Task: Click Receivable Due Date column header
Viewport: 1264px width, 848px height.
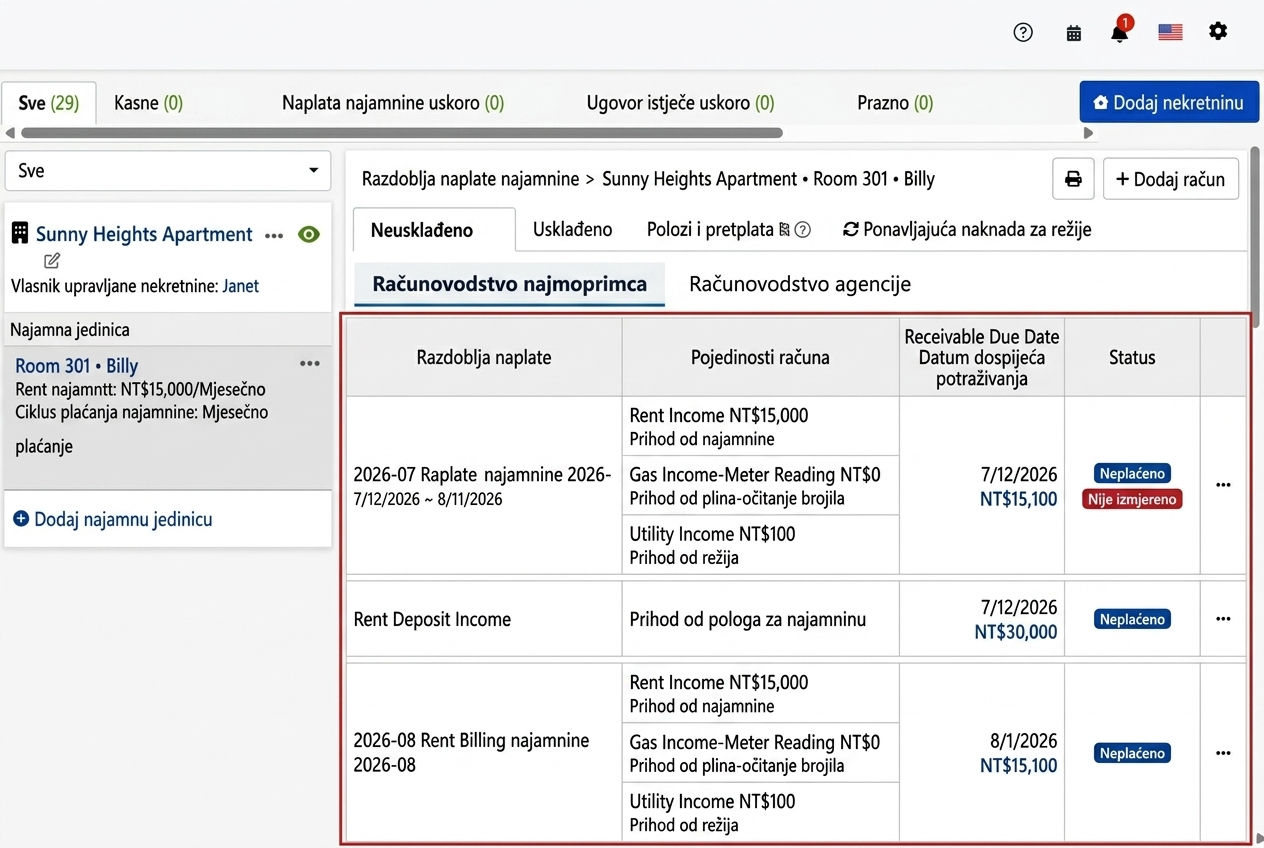Action: [x=981, y=357]
